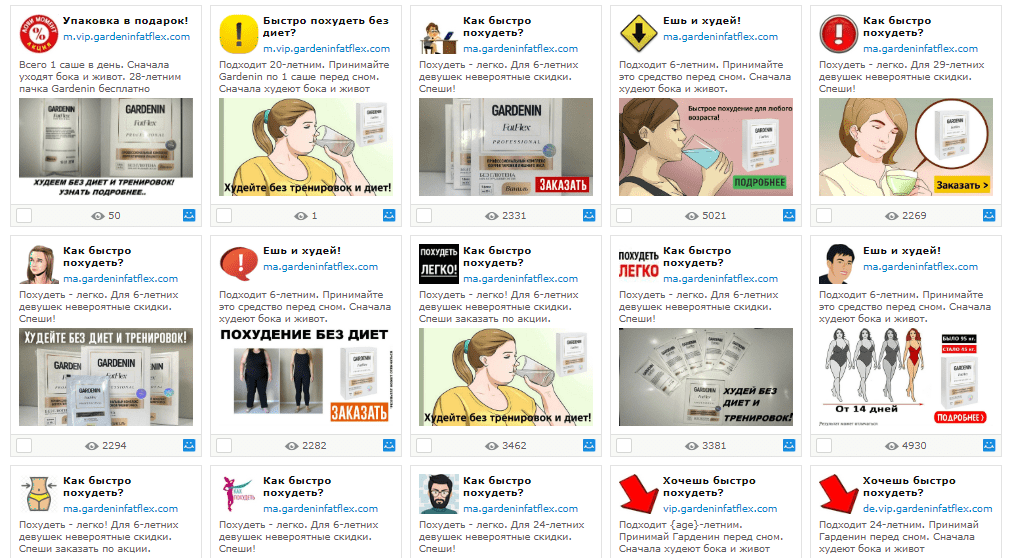Screen dimensions: 1013x558
Task: Open the m.vip.gardeninfatflex.com link under 'Упаковка в подарок!'
Action: [x=127, y=37]
